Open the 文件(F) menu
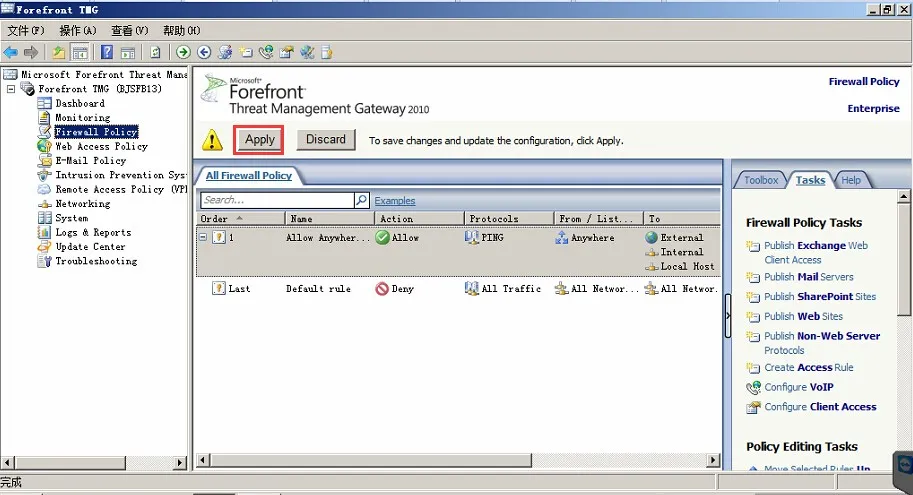Screen dimensions: 913x495 tap(26, 30)
